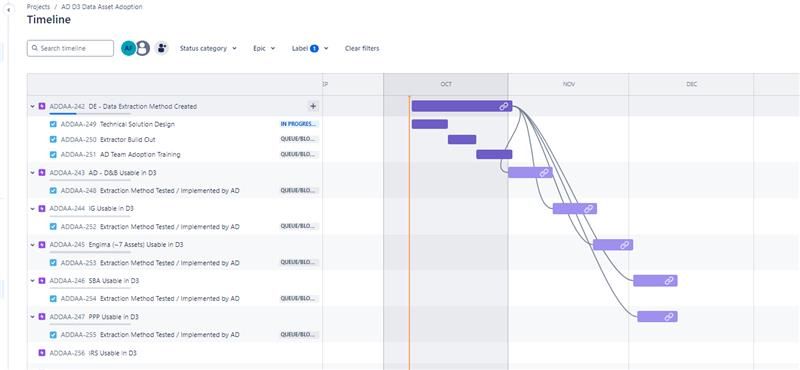This screenshot has height=370, width=800.
Task: Click epic icon of ADDAA-242
Action: point(42,107)
